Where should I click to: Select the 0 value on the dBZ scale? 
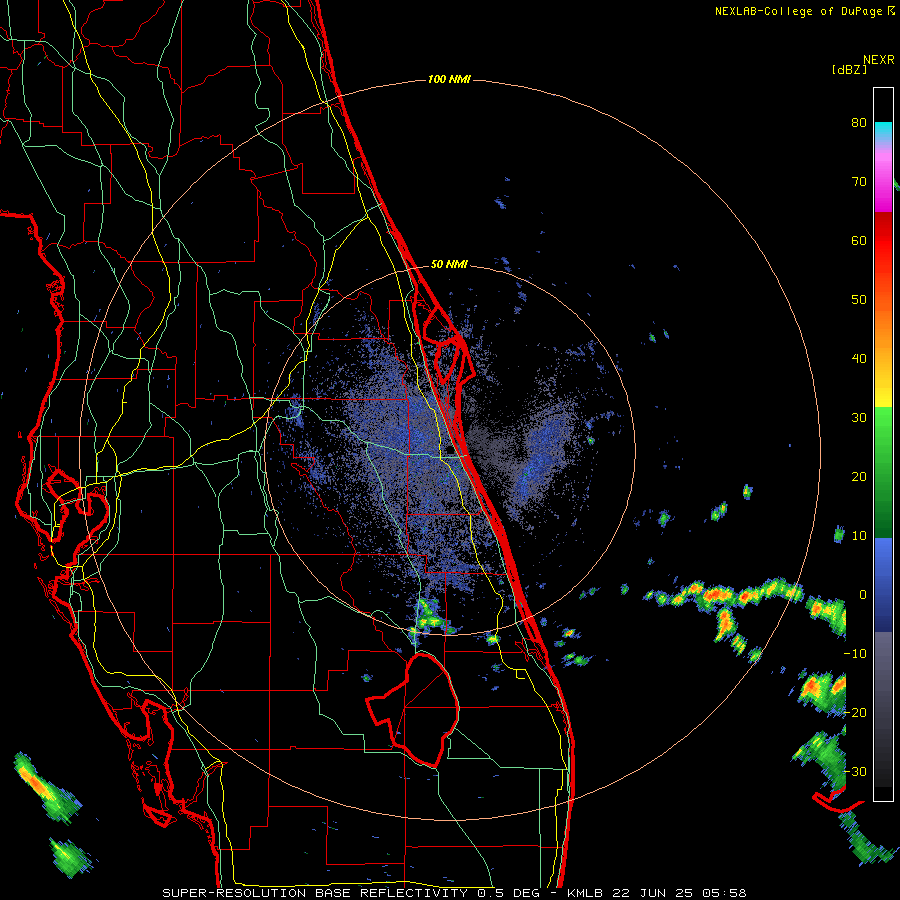tap(863, 595)
